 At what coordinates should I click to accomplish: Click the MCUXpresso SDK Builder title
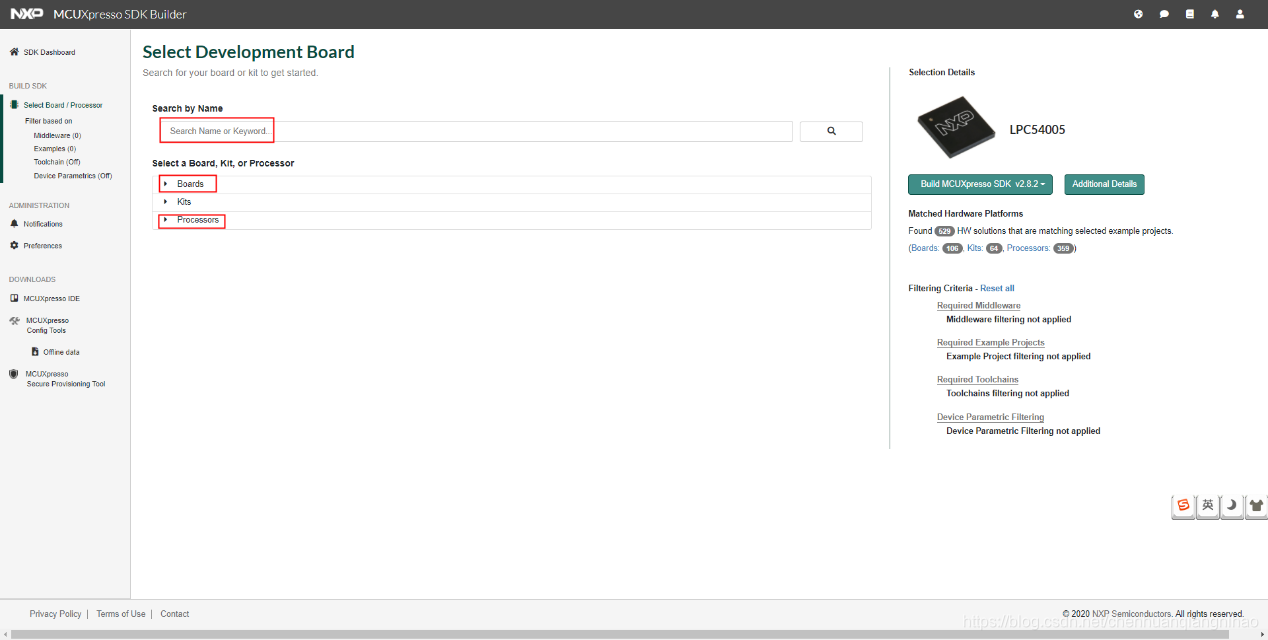[x=119, y=14]
